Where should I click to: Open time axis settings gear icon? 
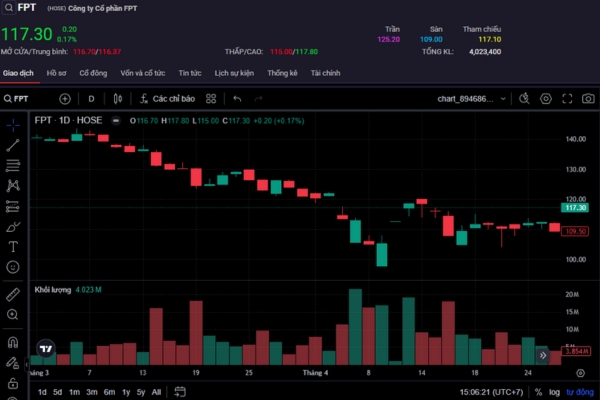click(580, 373)
